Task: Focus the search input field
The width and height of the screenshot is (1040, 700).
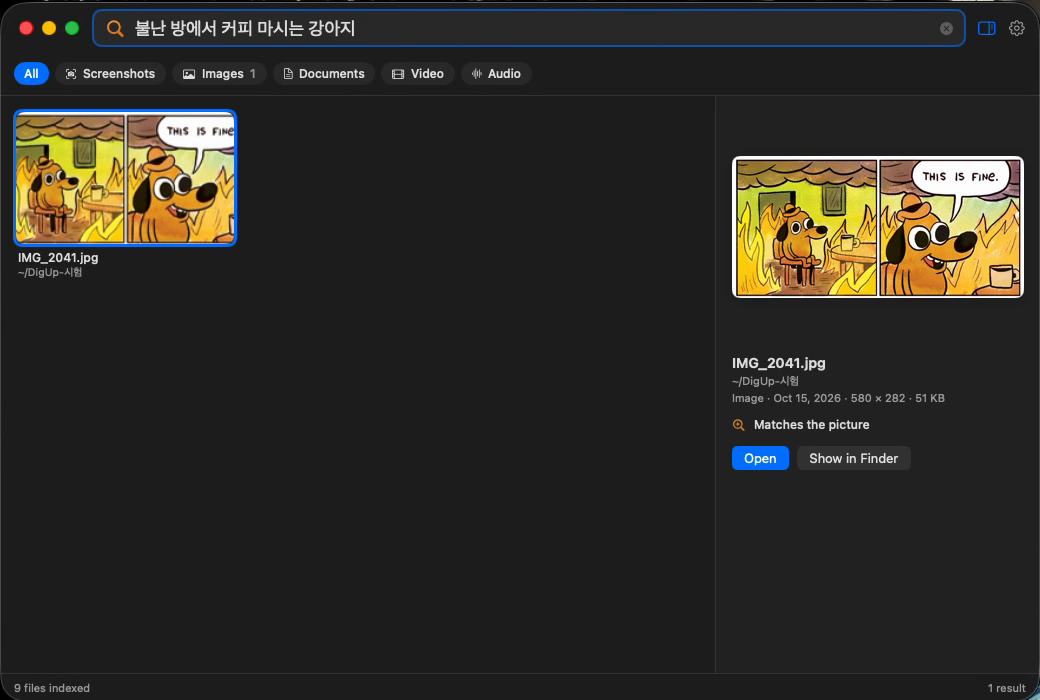Action: 529,29
